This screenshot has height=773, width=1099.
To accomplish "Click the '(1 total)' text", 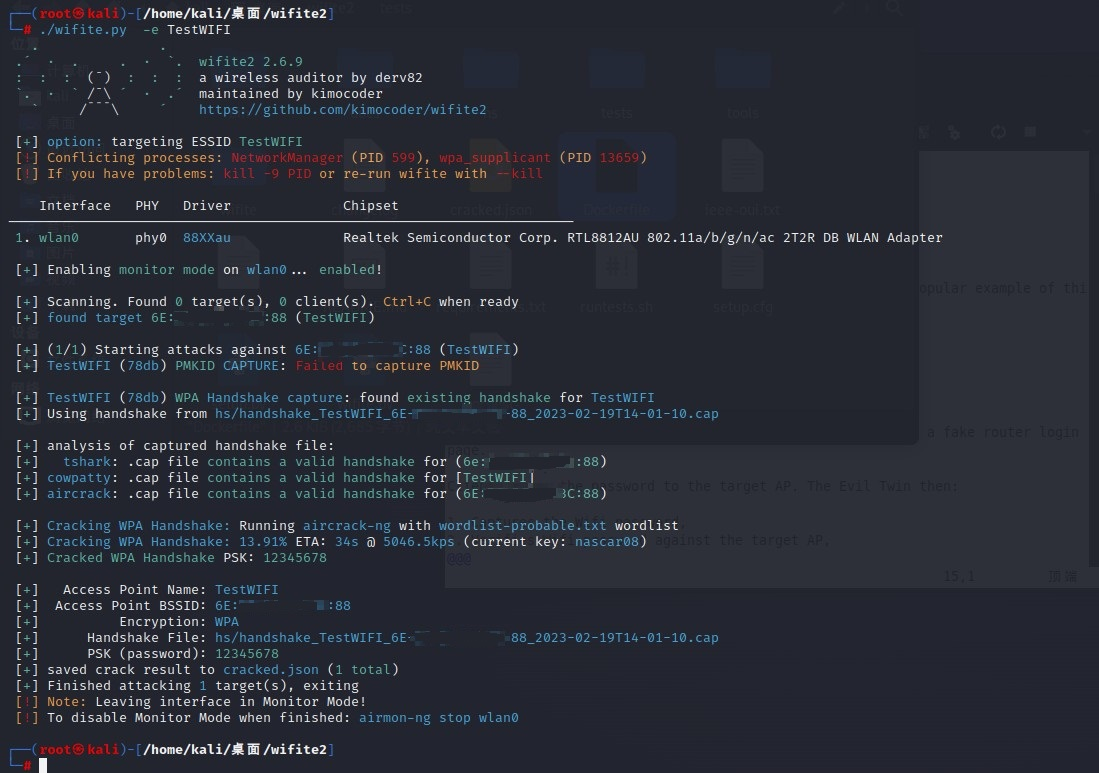I will coord(362,670).
